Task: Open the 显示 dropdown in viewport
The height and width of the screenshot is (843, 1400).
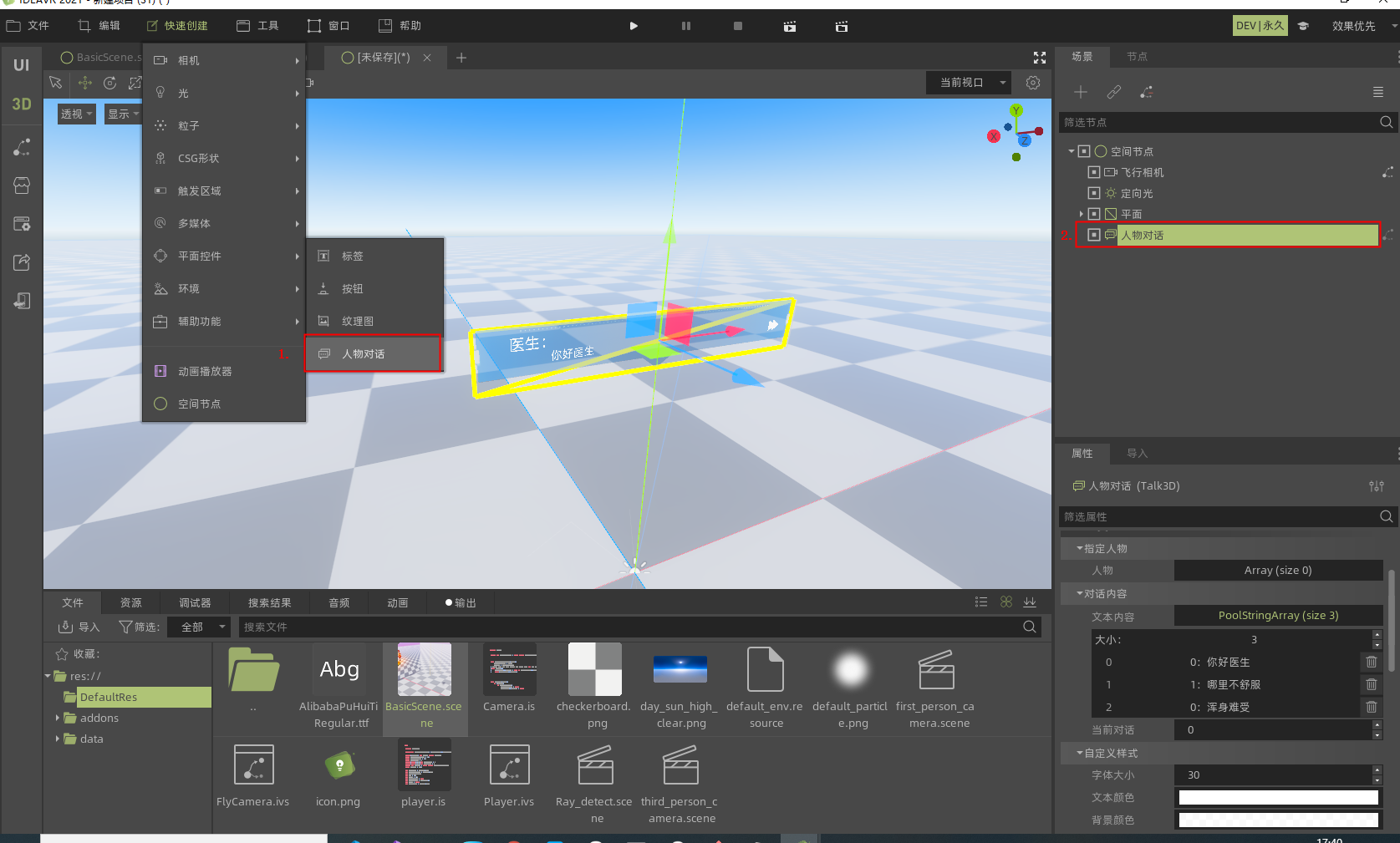Action: [123, 114]
